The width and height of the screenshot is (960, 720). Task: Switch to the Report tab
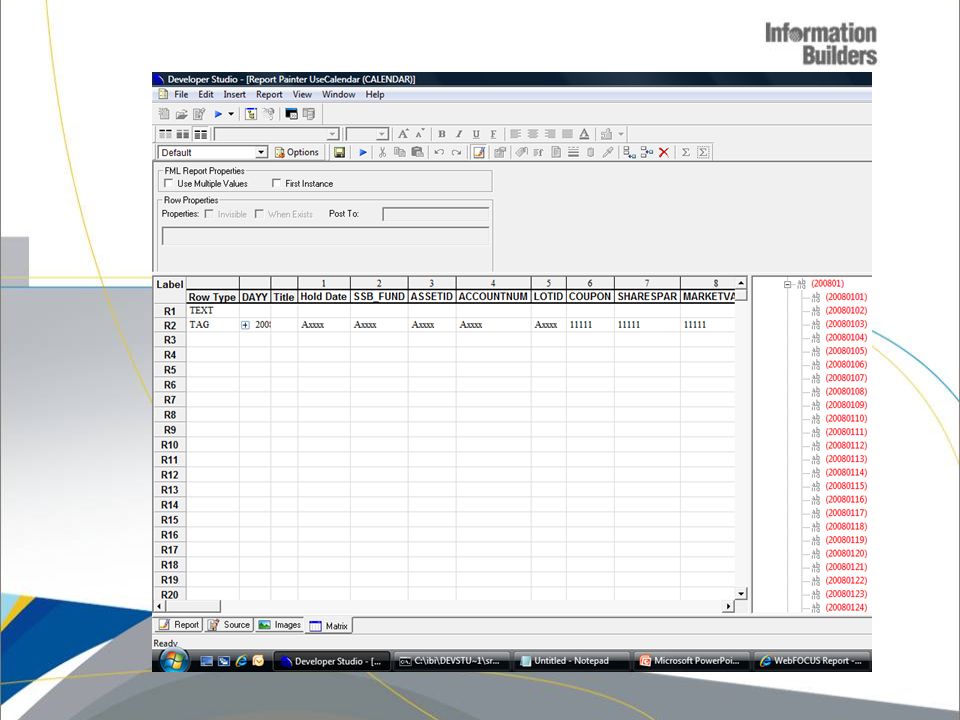(178, 624)
